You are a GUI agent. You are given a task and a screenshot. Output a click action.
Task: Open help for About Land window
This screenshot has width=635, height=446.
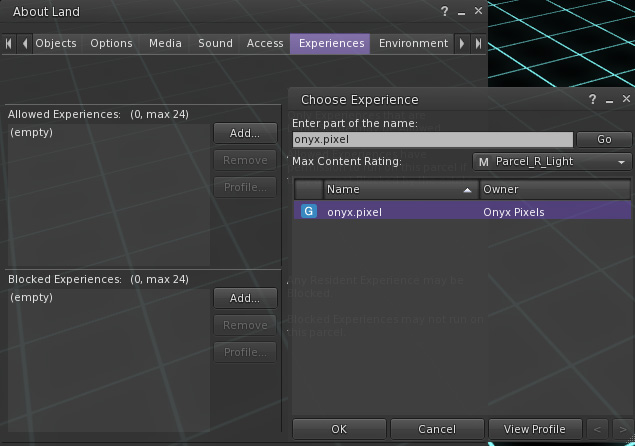pyautogui.click(x=445, y=11)
